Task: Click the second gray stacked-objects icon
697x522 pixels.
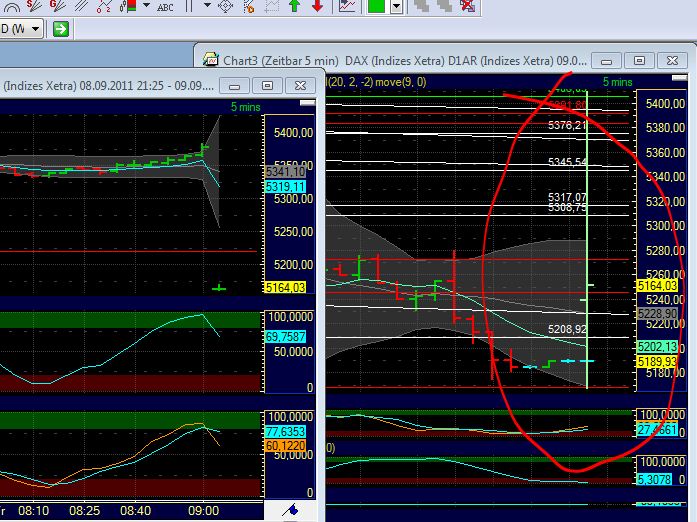Action: [x=444, y=5]
